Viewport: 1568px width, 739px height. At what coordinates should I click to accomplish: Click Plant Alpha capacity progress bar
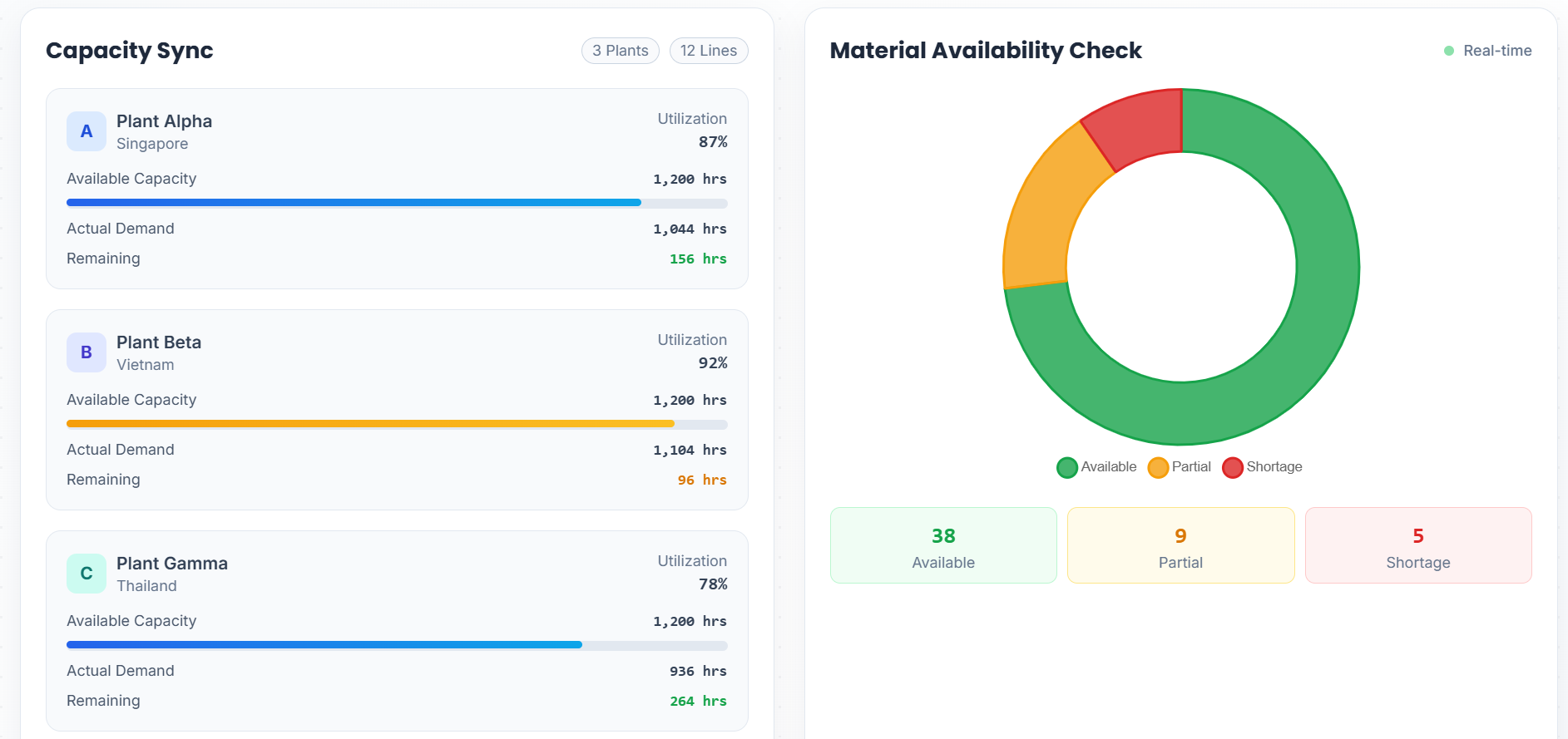[397, 203]
